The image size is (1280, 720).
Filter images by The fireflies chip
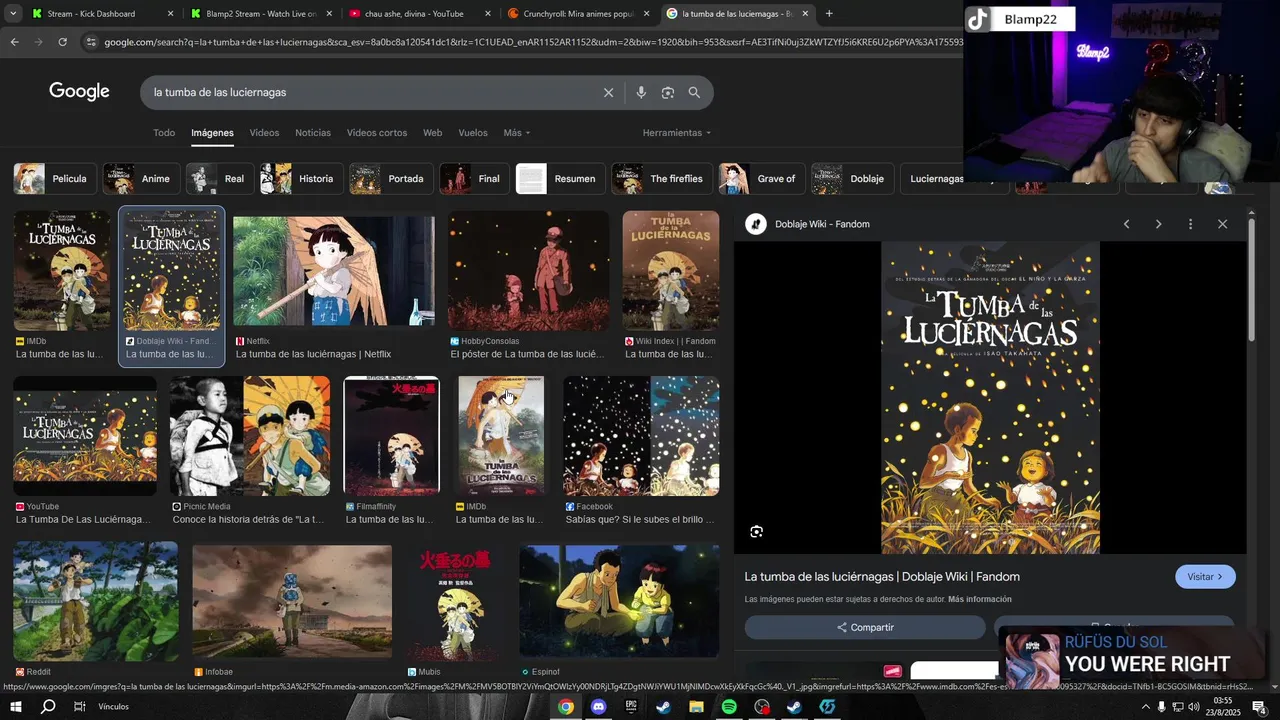[662, 179]
